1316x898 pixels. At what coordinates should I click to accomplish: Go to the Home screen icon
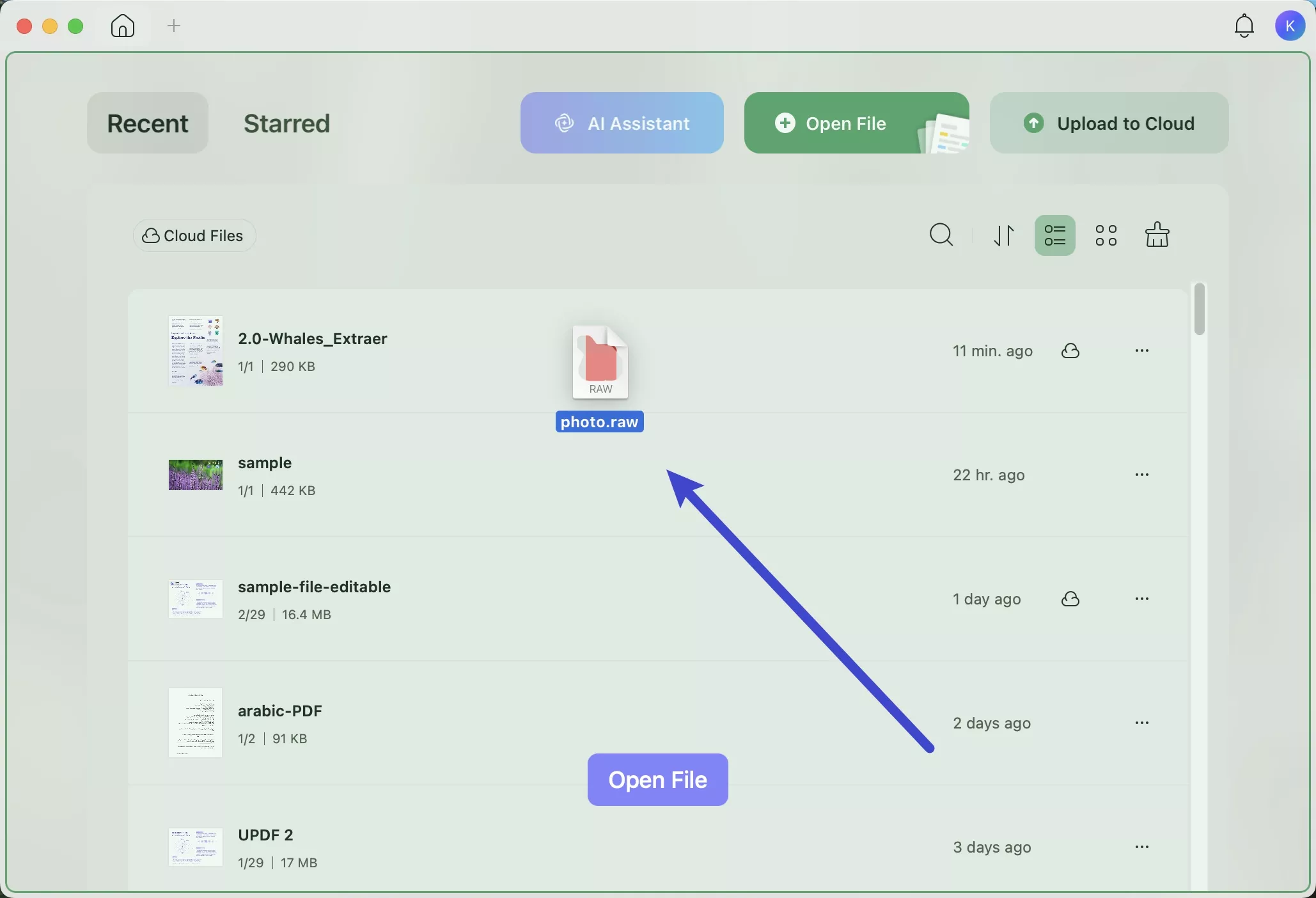click(x=121, y=26)
